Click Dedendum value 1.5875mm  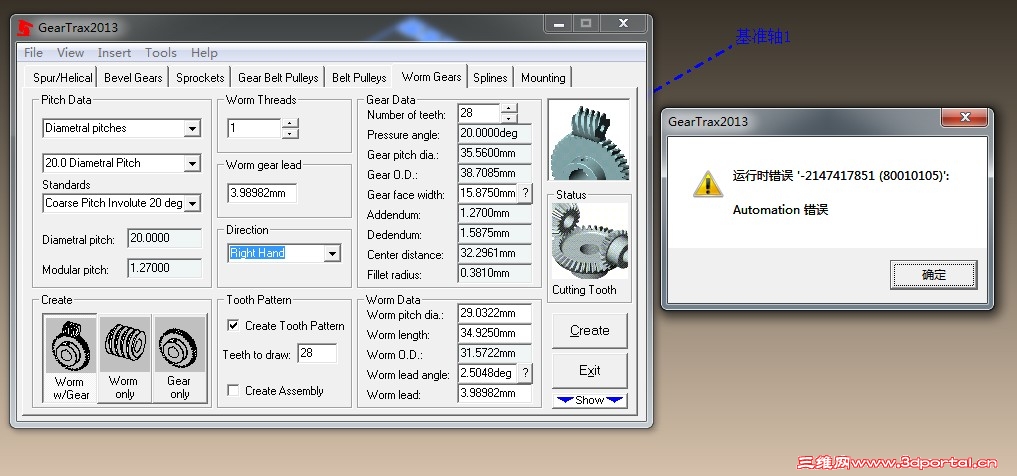(494, 233)
